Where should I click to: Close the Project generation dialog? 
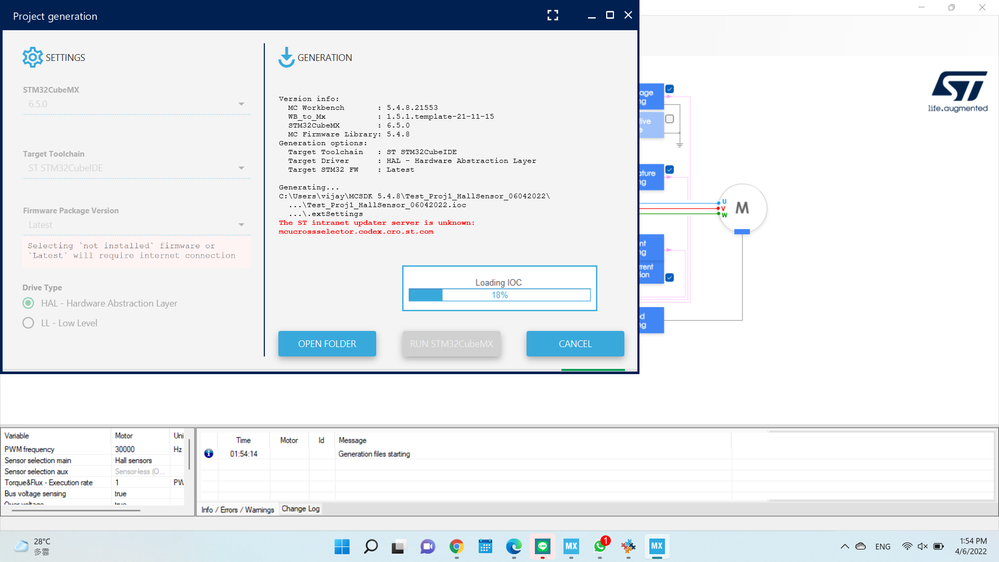628,15
